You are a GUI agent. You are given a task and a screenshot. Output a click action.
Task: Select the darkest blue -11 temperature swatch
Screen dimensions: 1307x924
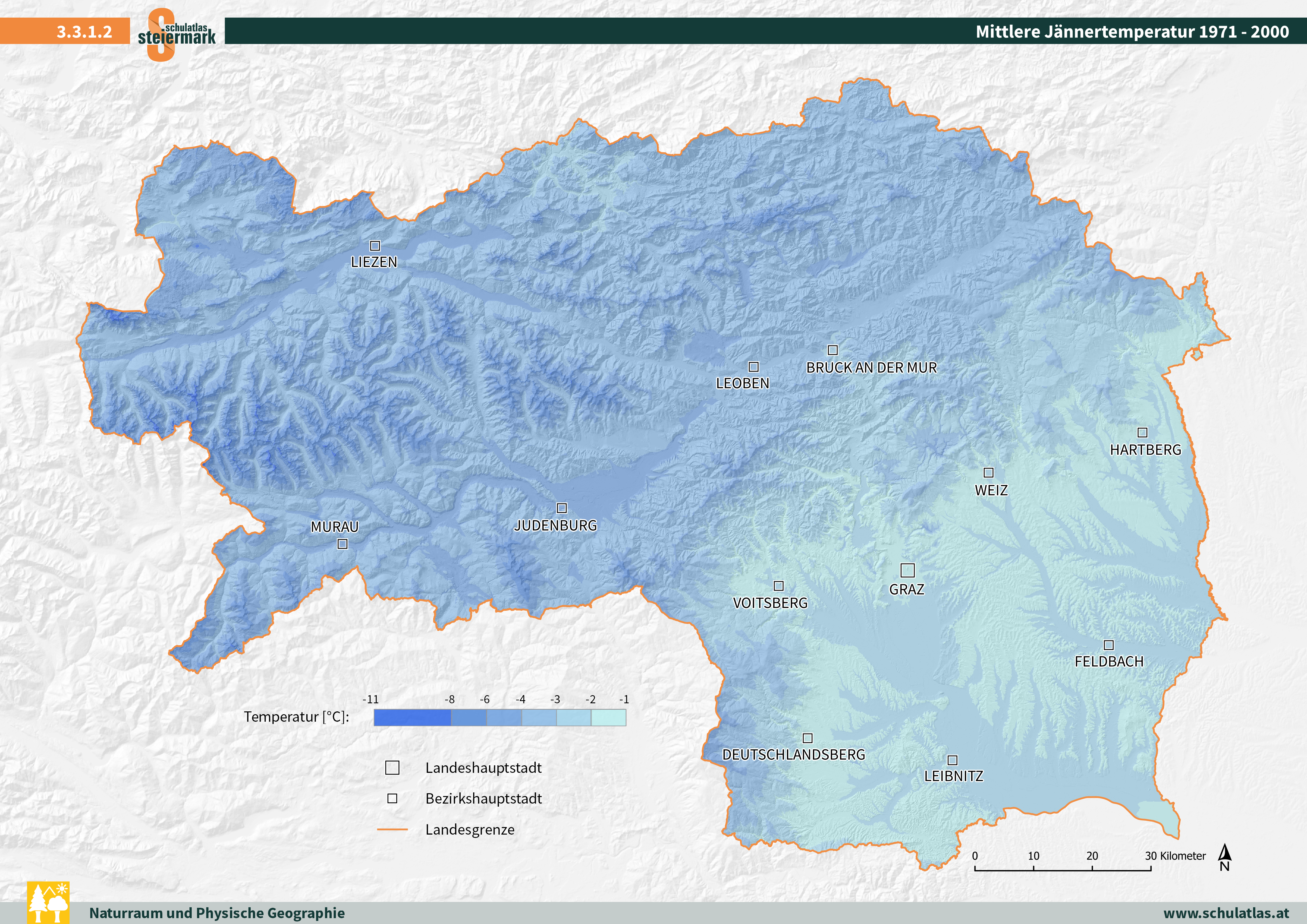(x=412, y=717)
